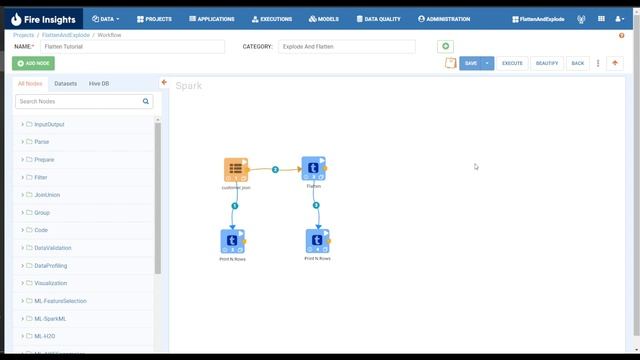Click the SAVE button

point(471,63)
